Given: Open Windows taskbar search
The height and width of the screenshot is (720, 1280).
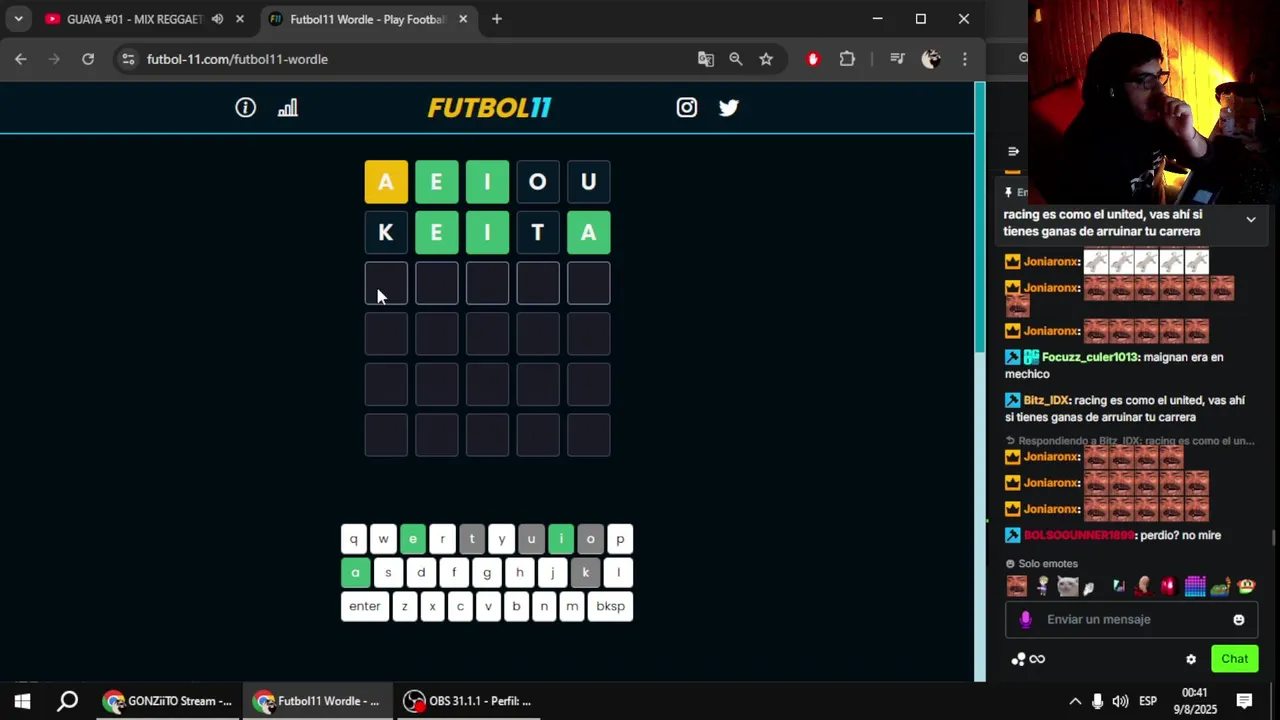Looking at the screenshot, I should 67,701.
